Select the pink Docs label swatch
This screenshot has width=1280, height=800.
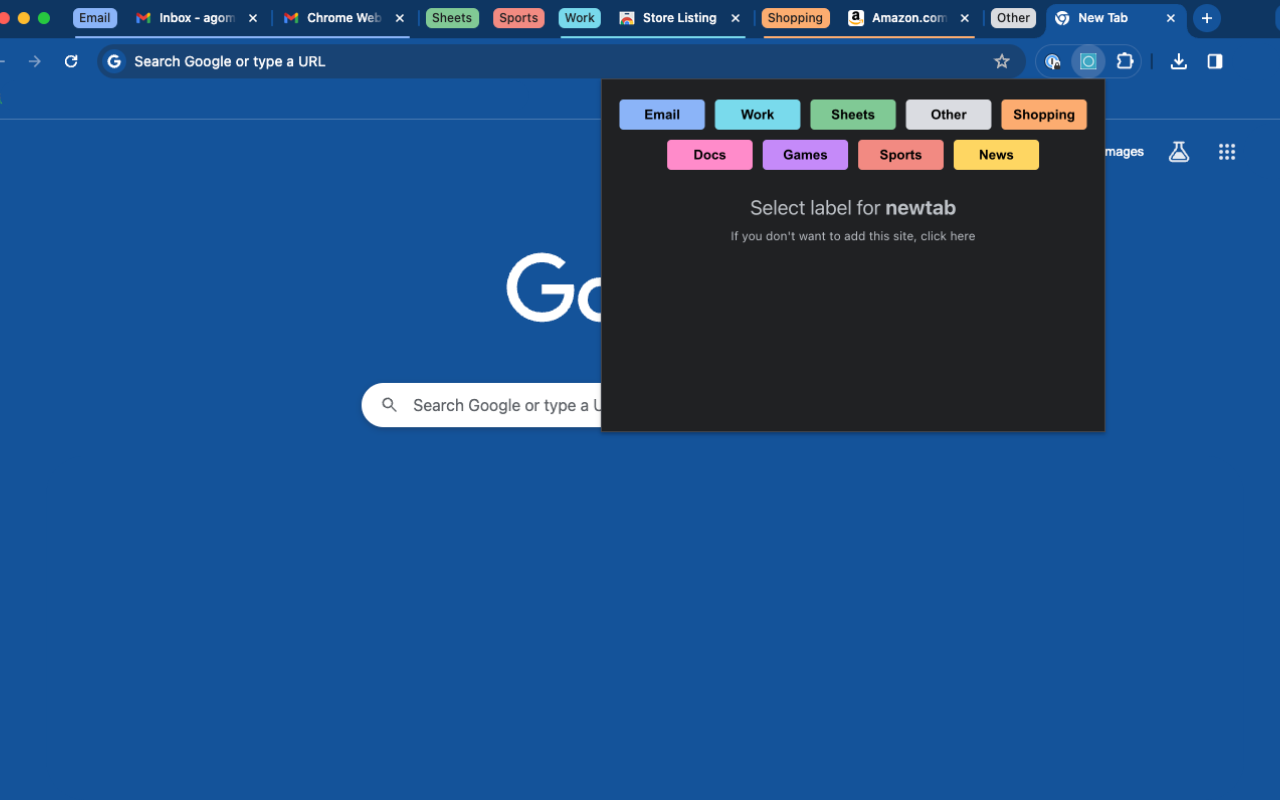pyautogui.click(x=709, y=154)
